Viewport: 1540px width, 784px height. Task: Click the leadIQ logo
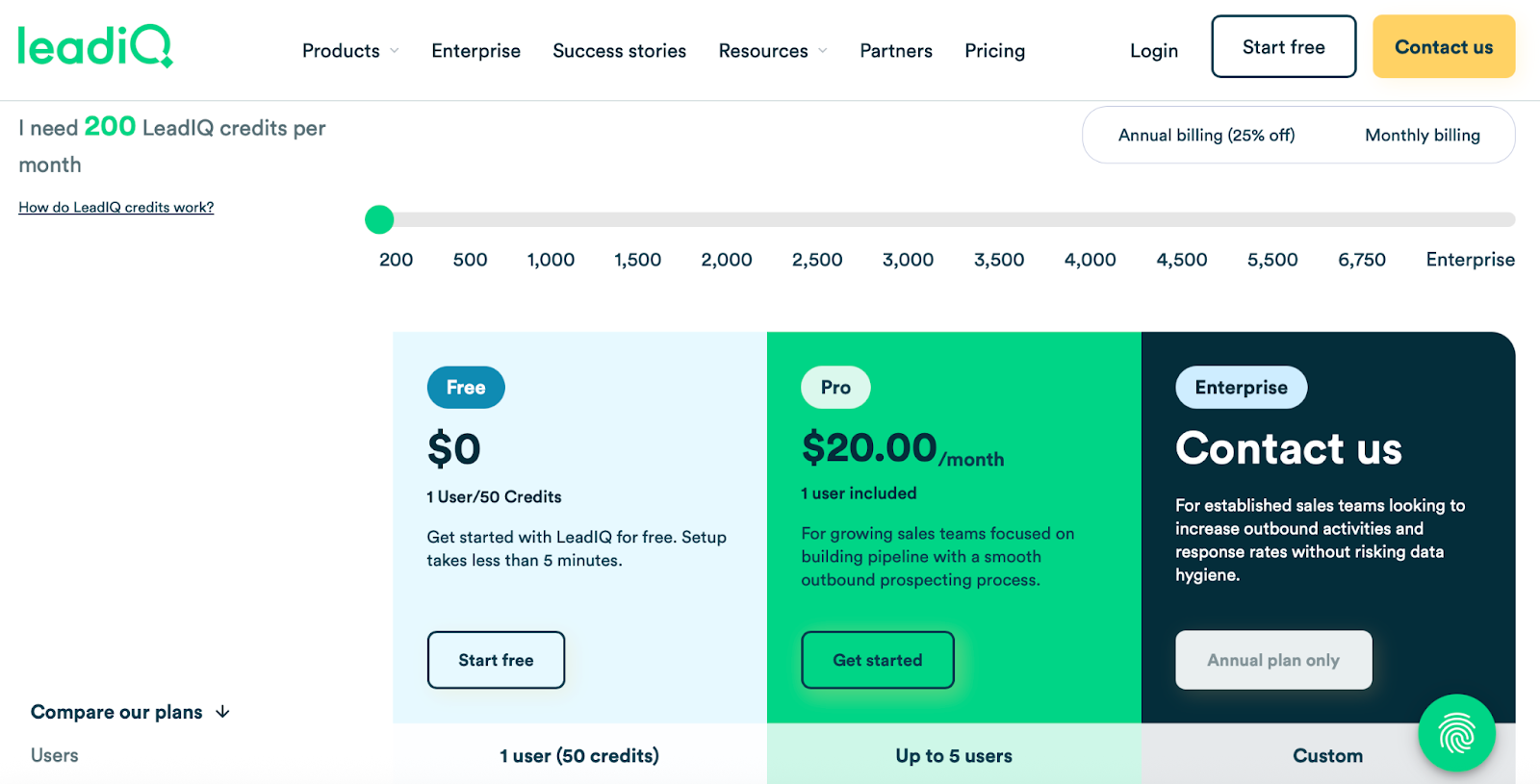[x=93, y=46]
